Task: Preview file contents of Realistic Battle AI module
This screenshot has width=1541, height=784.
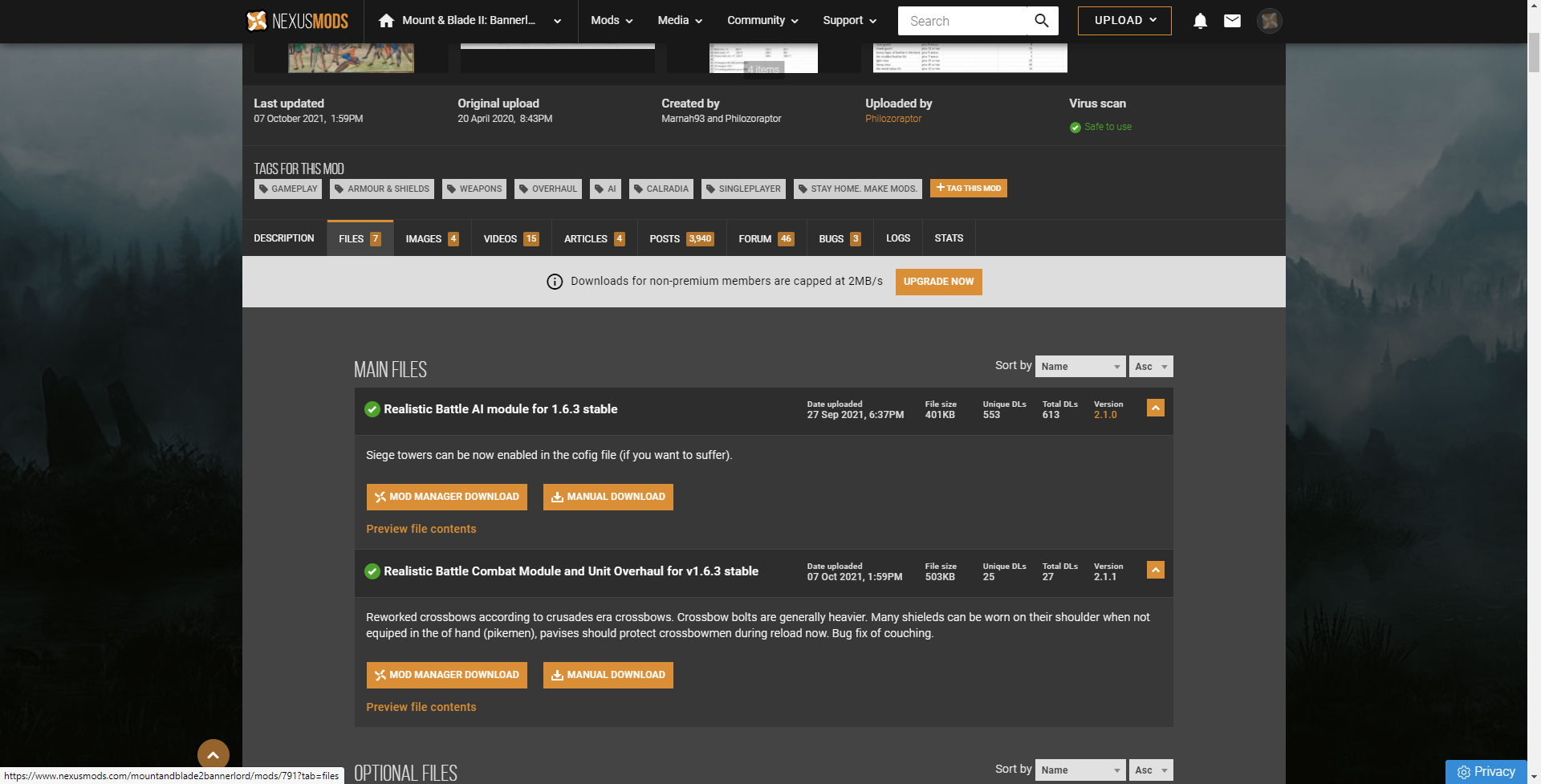Action: point(421,529)
